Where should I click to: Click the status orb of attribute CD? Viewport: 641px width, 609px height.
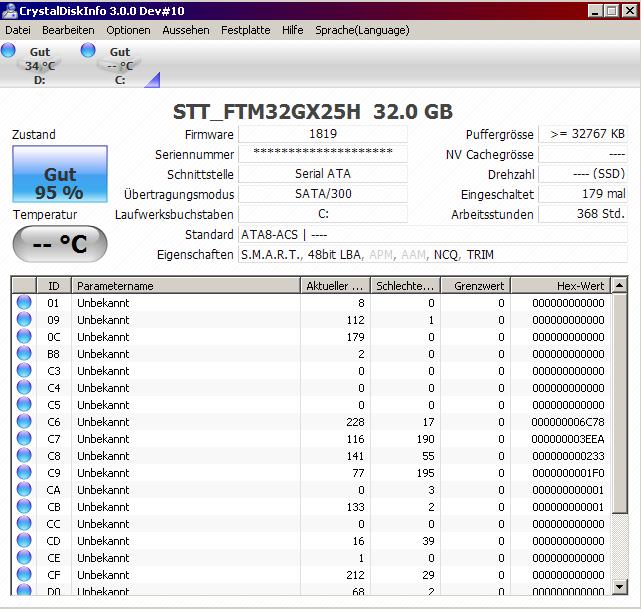(24, 540)
